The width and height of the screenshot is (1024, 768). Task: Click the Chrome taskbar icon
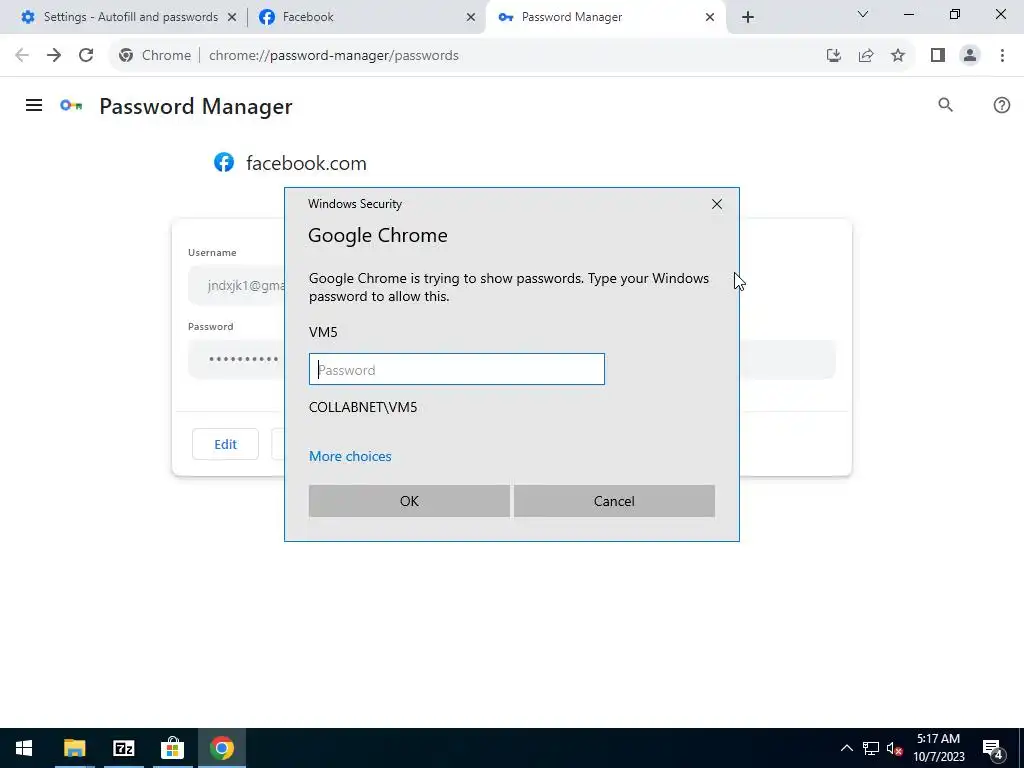(x=221, y=748)
